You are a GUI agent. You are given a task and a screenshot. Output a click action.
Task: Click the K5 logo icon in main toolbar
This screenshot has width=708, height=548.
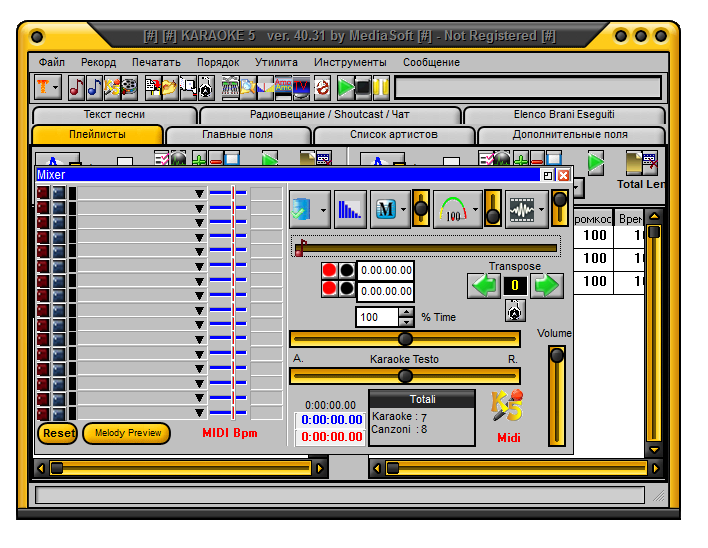[112, 87]
